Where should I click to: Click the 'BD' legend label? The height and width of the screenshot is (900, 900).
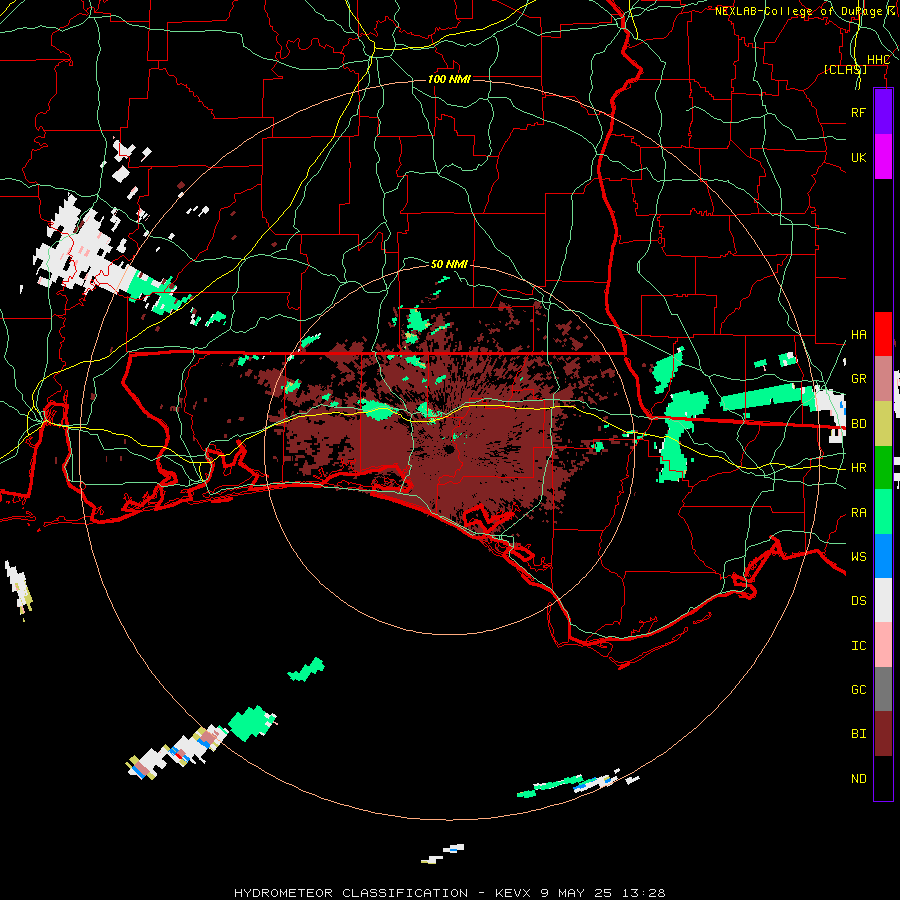coord(858,424)
